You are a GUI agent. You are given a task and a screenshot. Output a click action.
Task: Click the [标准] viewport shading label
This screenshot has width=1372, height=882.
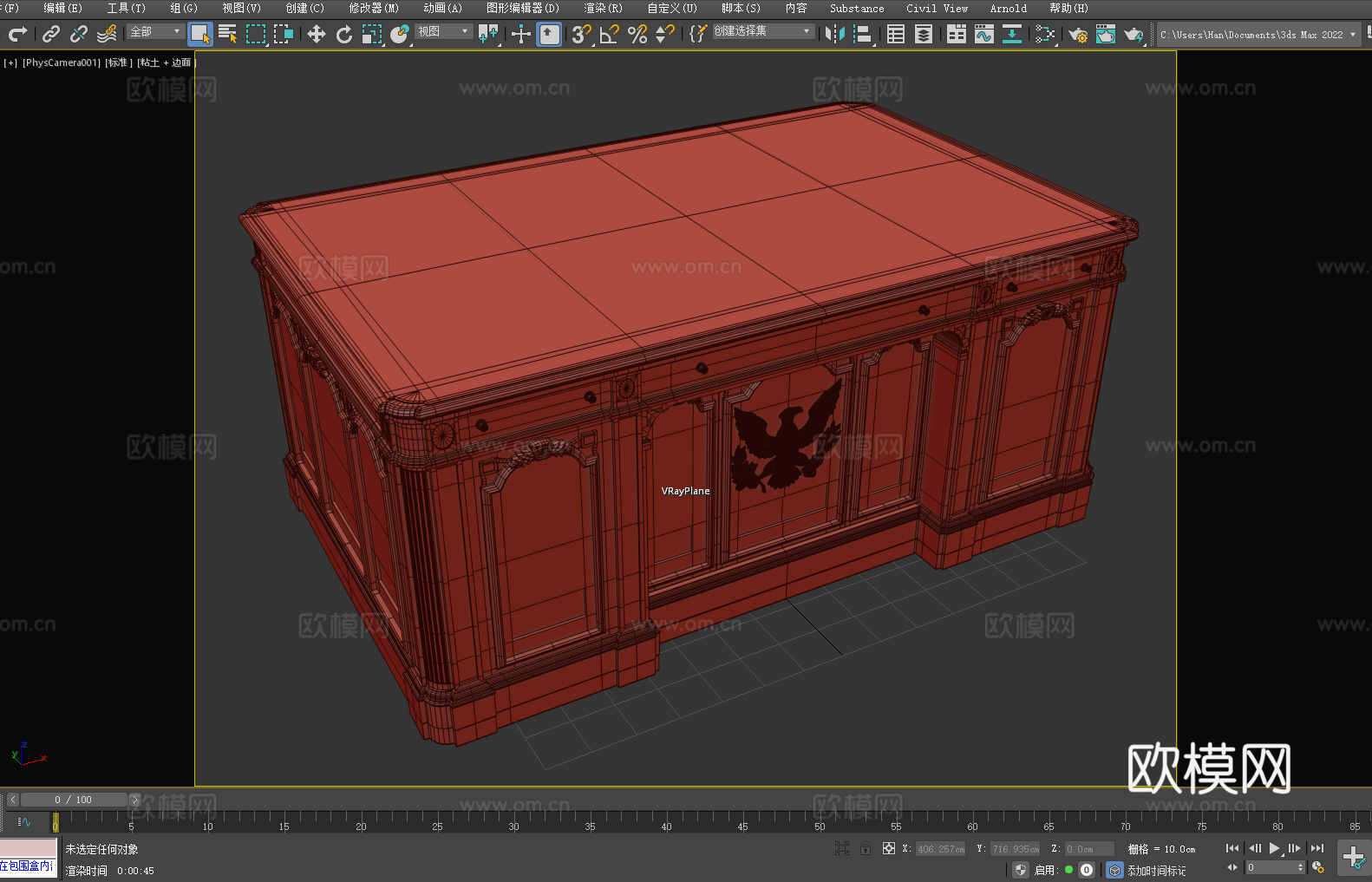(119, 63)
